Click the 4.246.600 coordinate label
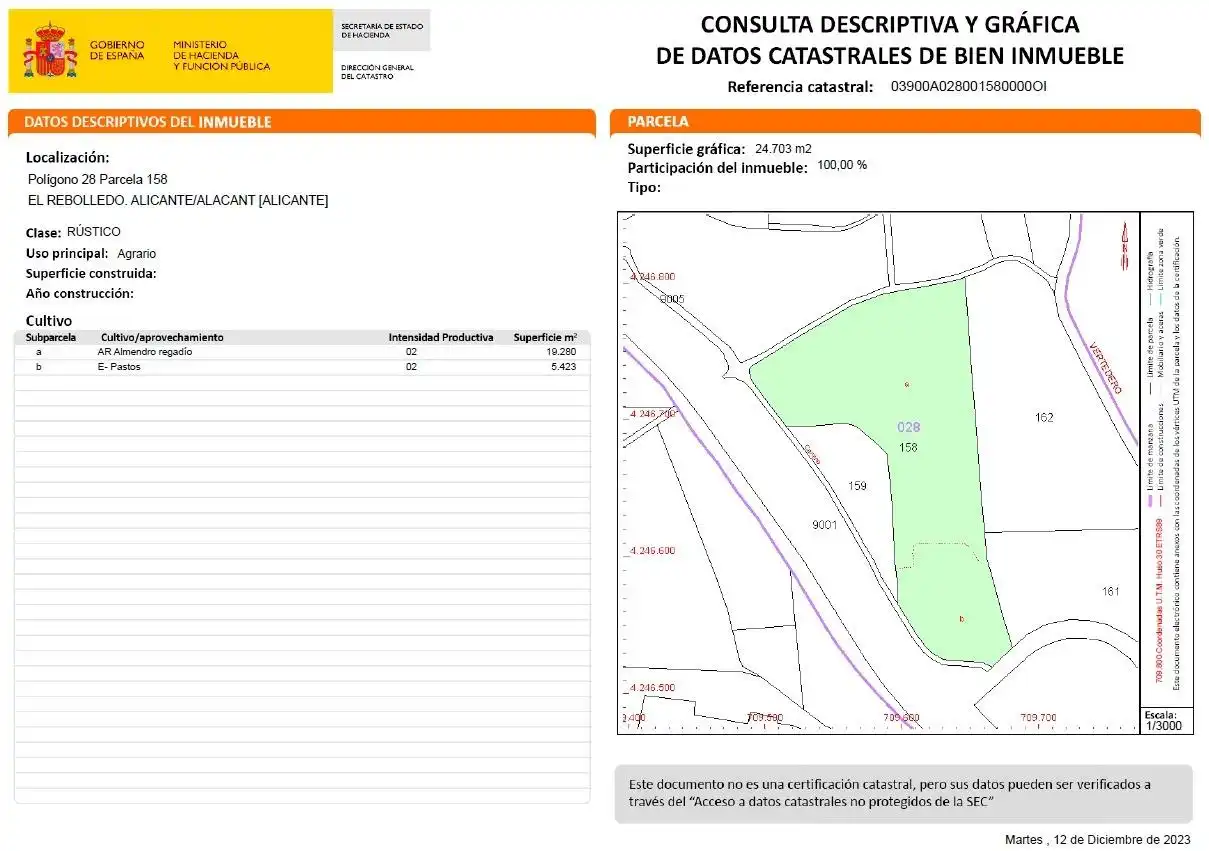The height and width of the screenshot is (851, 1209). [654, 551]
